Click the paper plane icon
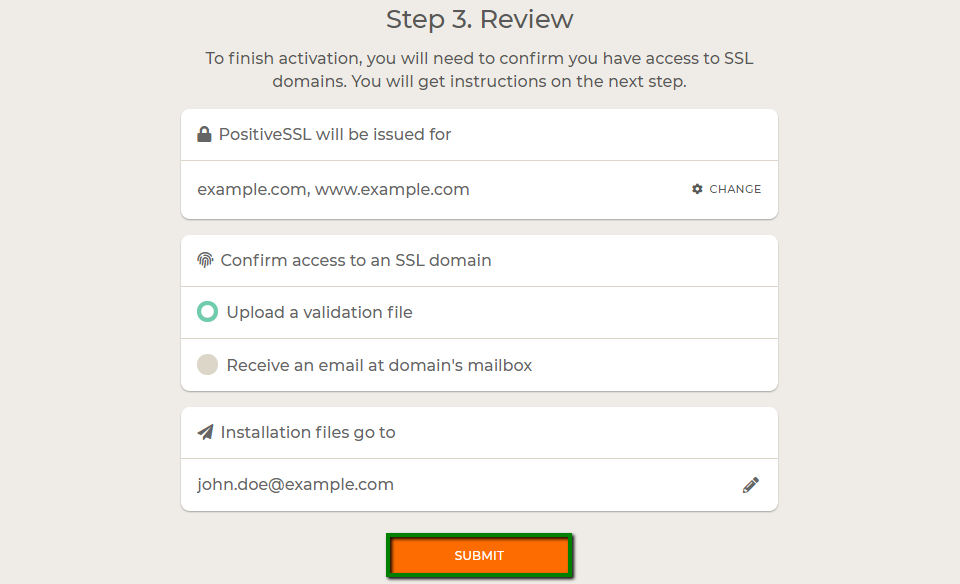The image size is (960, 584). pyautogui.click(x=205, y=432)
